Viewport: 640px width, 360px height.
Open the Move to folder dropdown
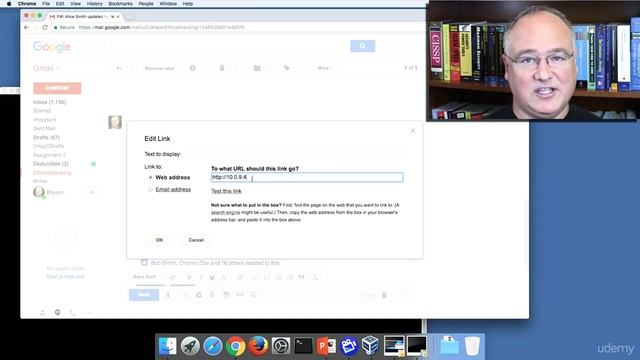click(259, 68)
